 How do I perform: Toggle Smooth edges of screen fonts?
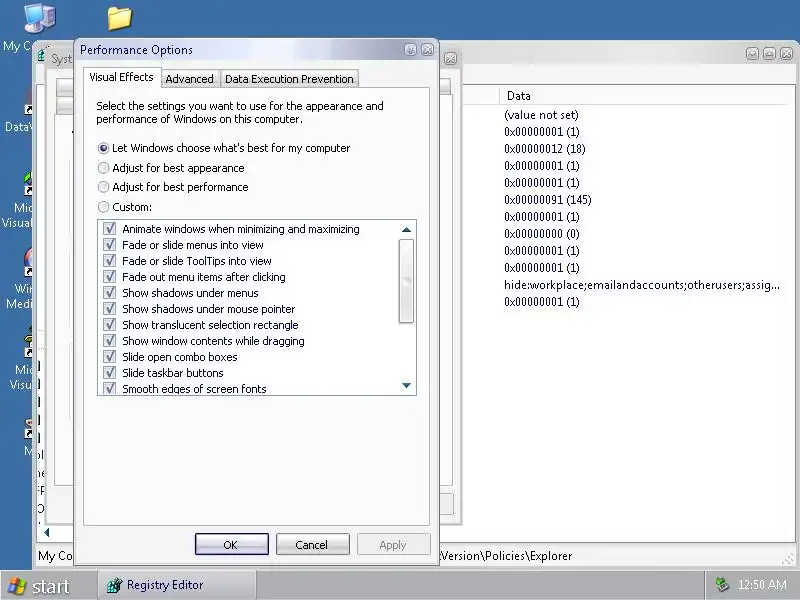tap(109, 388)
